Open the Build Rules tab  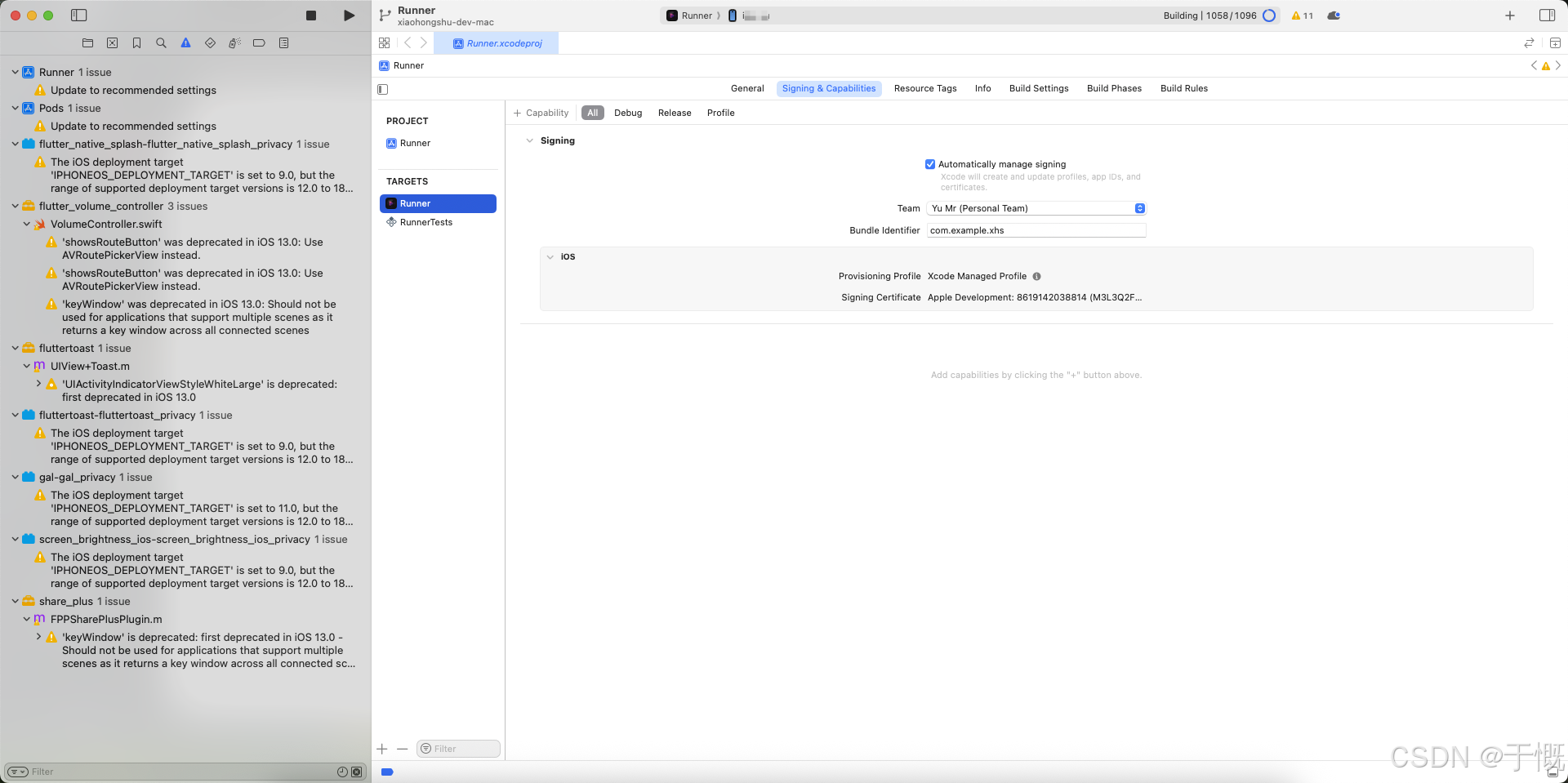[x=1184, y=89]
